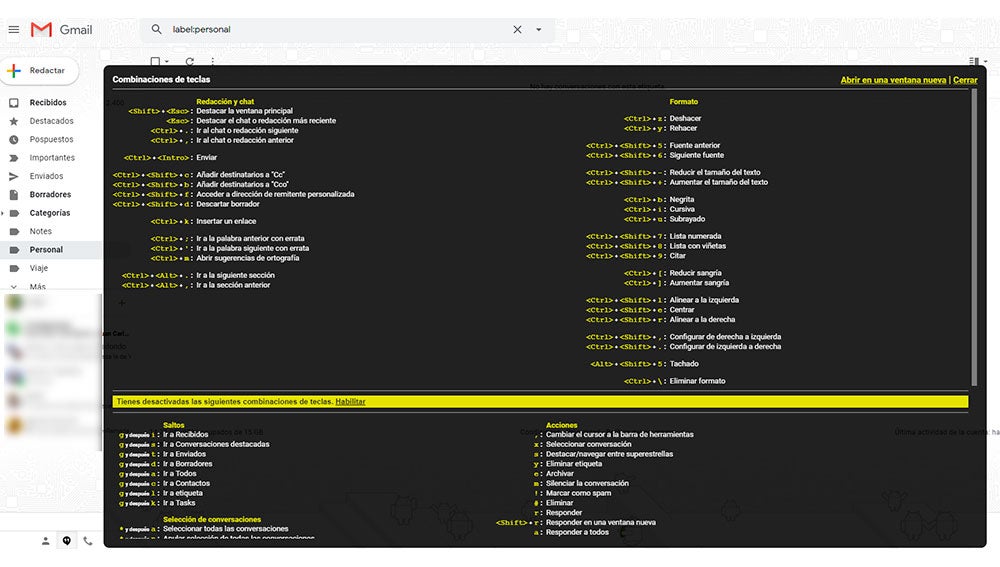Click the plus icon in the chat list
The image size is (1000, 567).
[122, 303]
